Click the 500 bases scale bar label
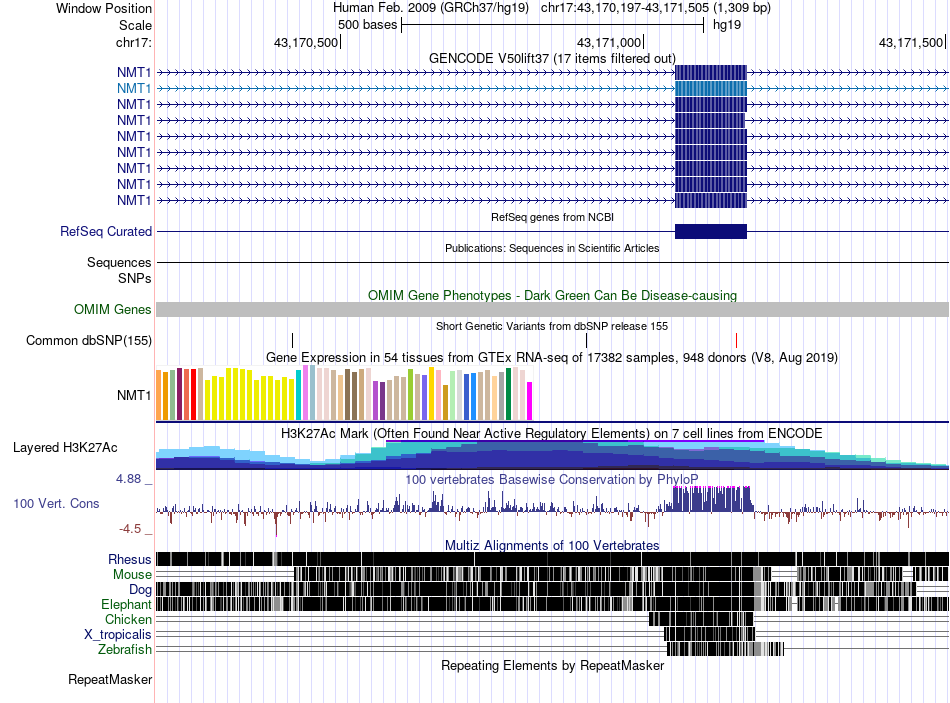 click(367, 25)
